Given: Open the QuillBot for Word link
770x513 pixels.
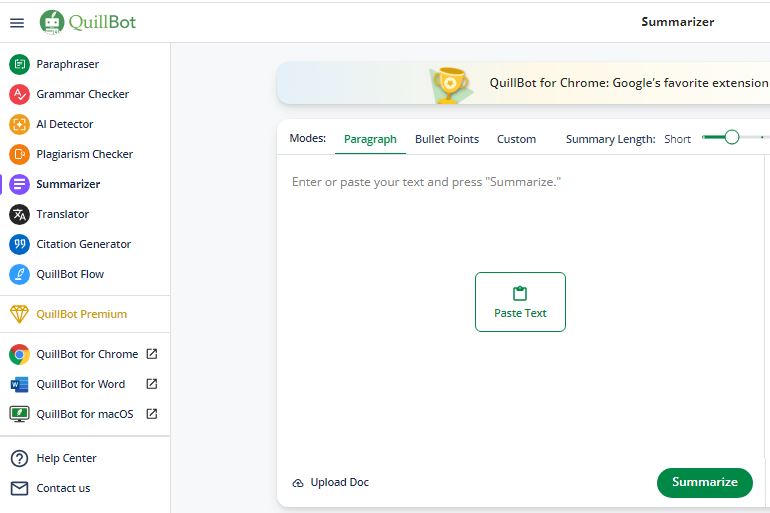Looking at the screenshot, I should pos(81,384).
